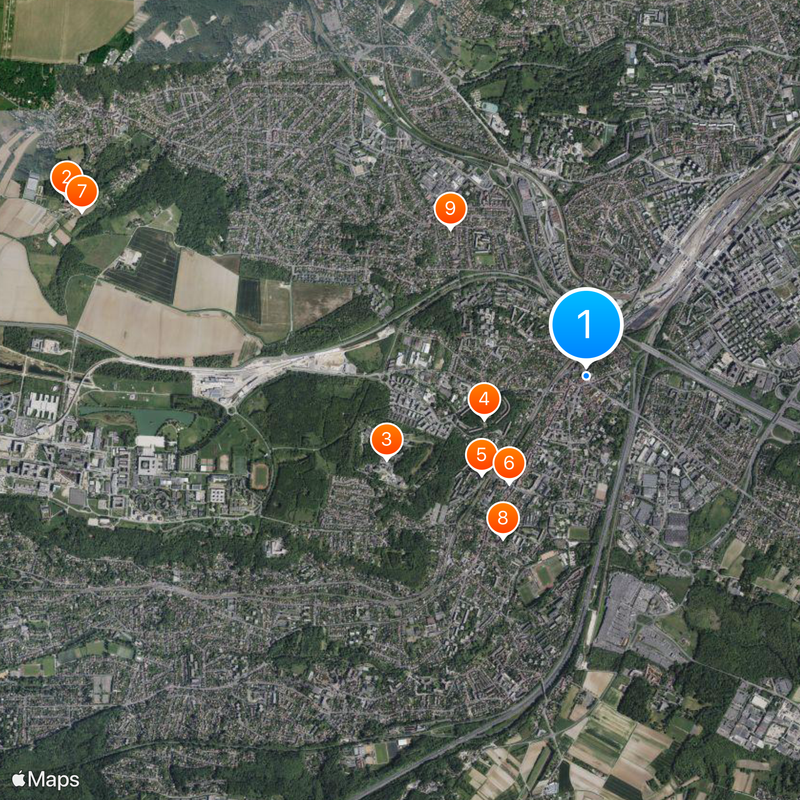The image size is (800, 800).
Task: Click the orange pin labeled 5
Action: 481,455
